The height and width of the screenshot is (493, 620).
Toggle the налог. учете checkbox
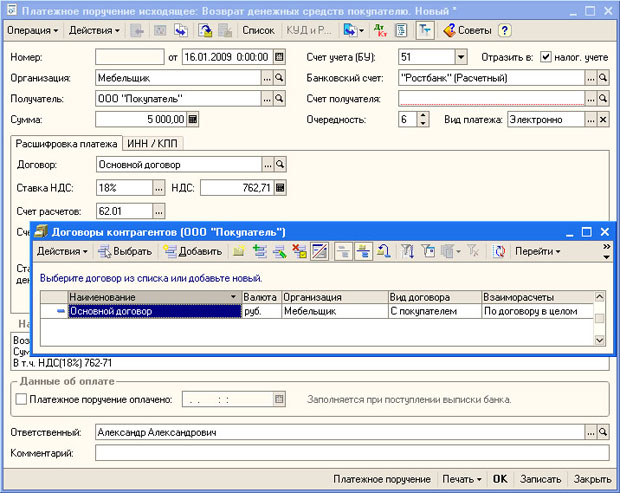pos(546,57)
